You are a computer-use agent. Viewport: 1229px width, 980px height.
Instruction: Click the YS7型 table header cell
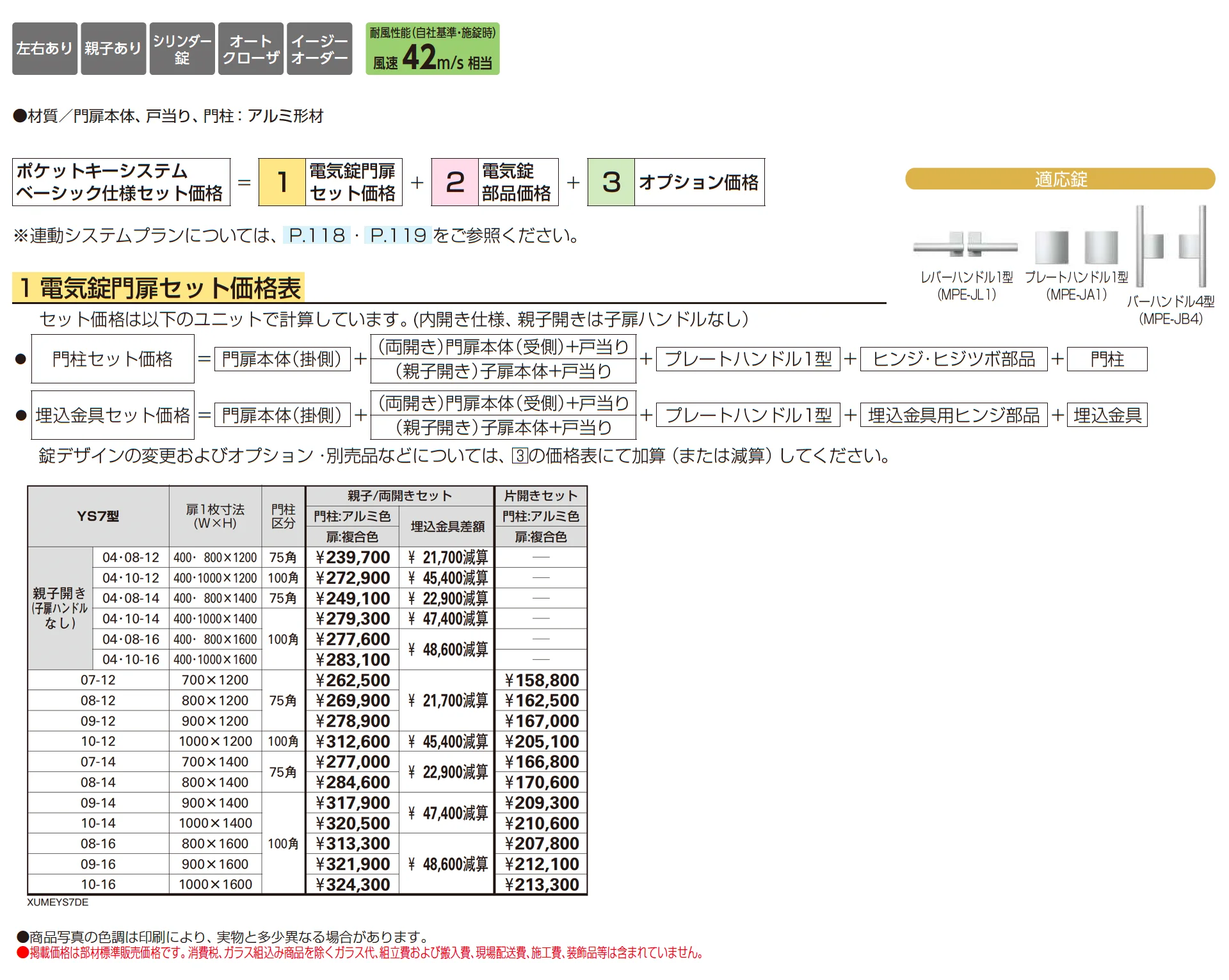[x=99, y=516]
